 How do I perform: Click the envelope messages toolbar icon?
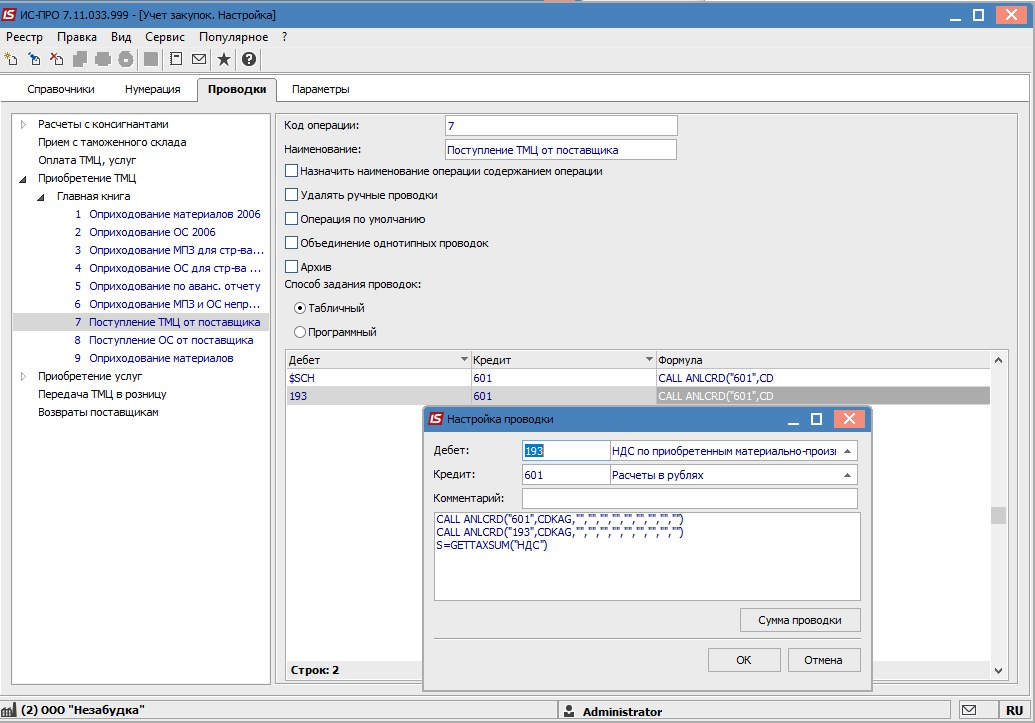199,59
